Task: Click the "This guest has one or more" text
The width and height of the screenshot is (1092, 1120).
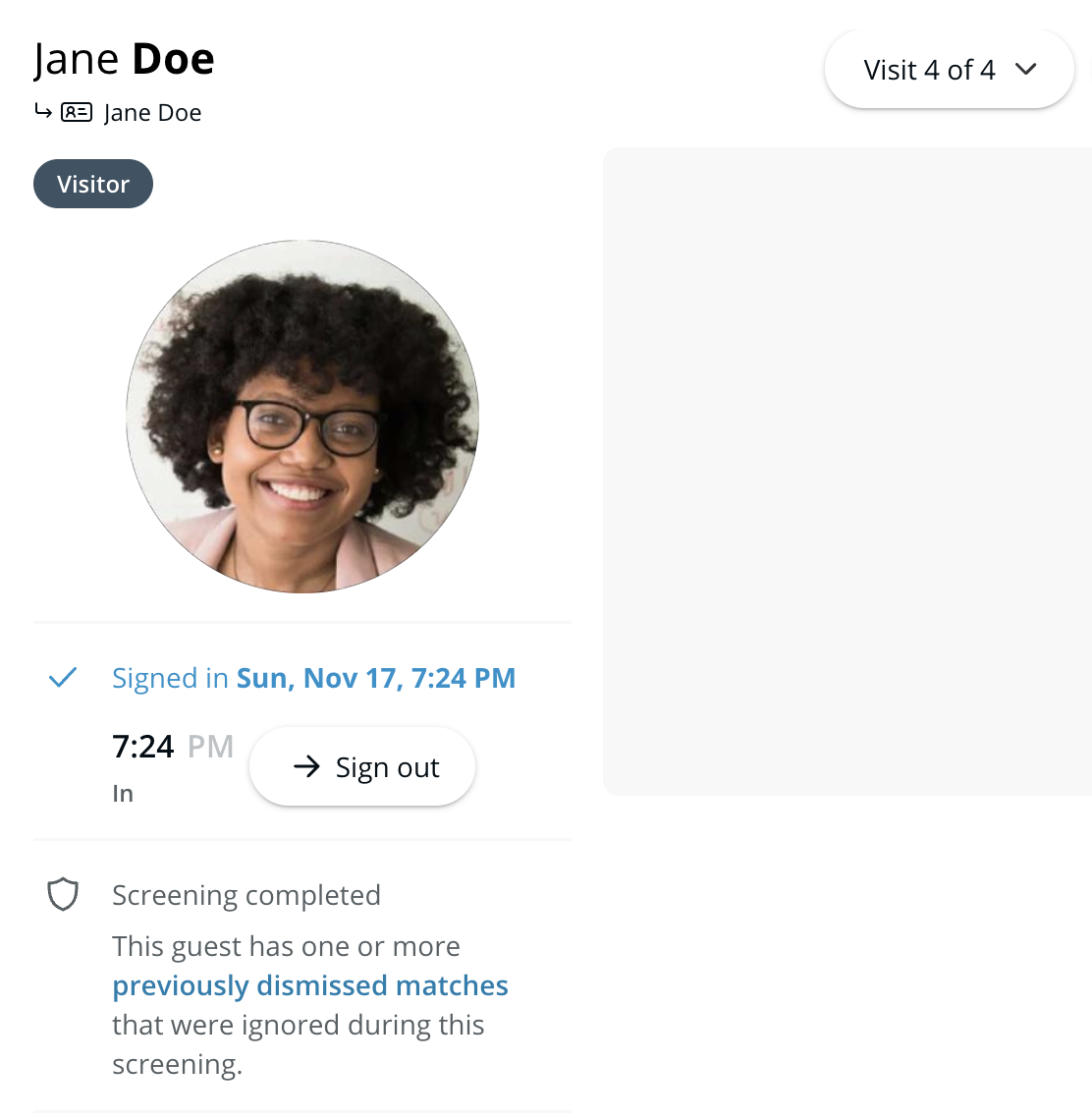Action: (286, 946)
